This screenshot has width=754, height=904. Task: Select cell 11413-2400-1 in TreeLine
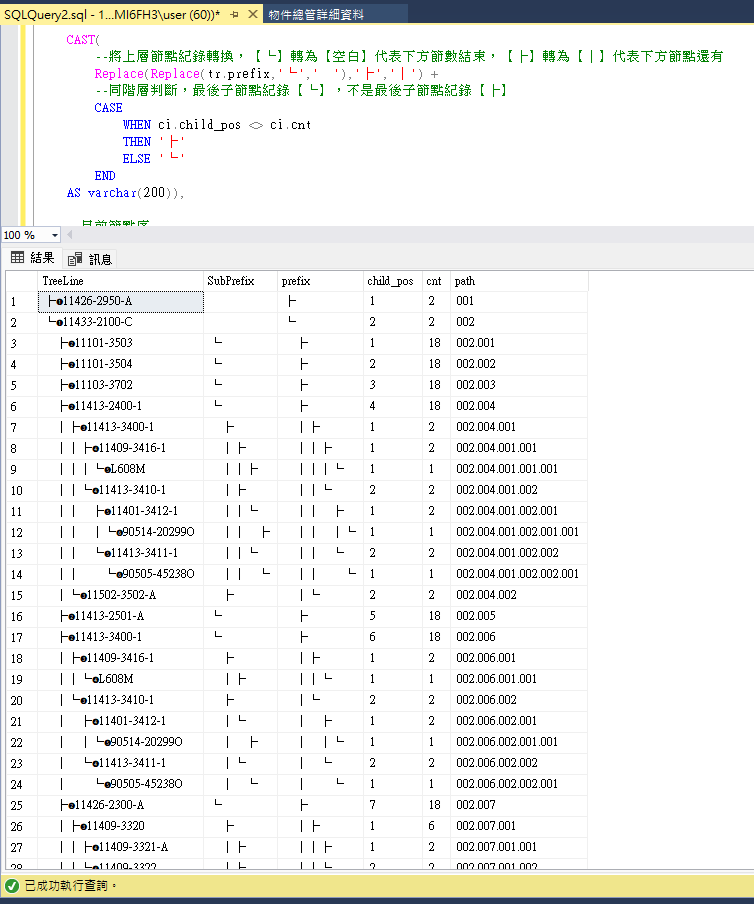[x=120, y=406]
